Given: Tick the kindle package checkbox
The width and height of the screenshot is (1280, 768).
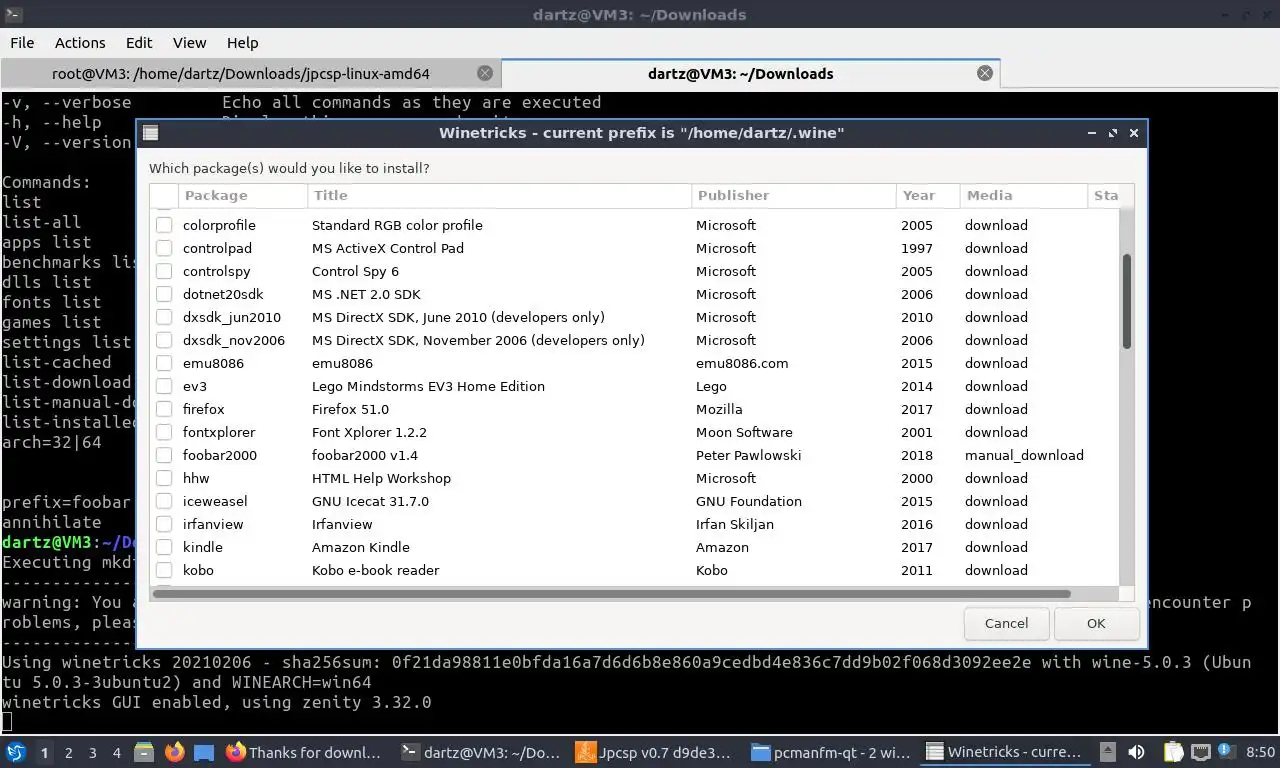Looking at the screenshot, I should pyautogui.click(x=164, y=547).
